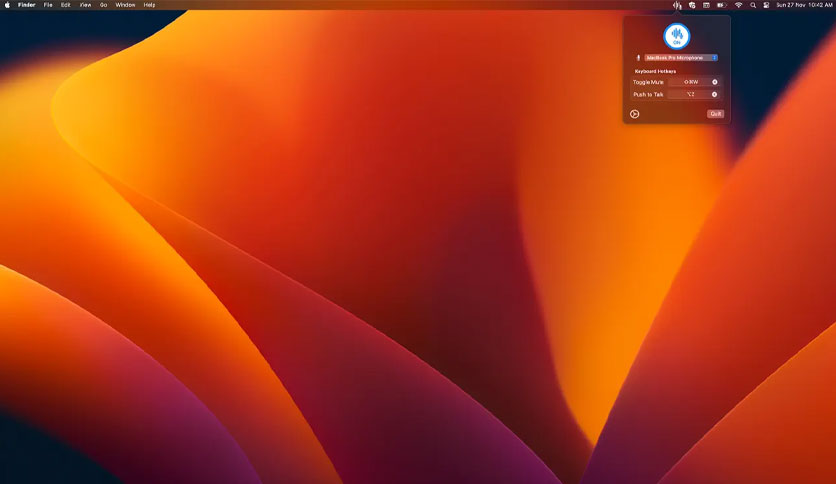
Task: Click the battery status icon
Action: coord(721,5)
